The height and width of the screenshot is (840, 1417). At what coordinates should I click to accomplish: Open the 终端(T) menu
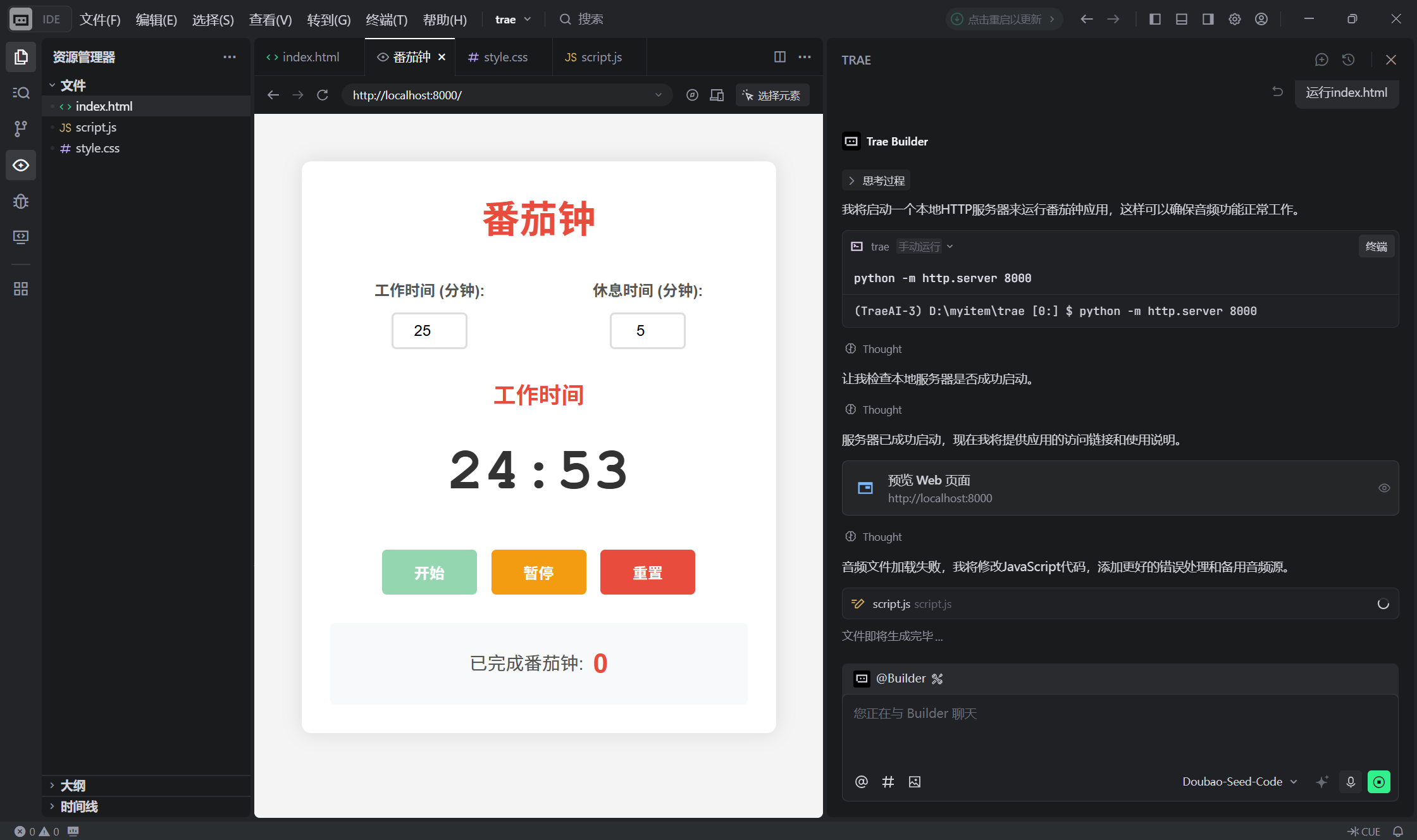(x=386, y=20)
